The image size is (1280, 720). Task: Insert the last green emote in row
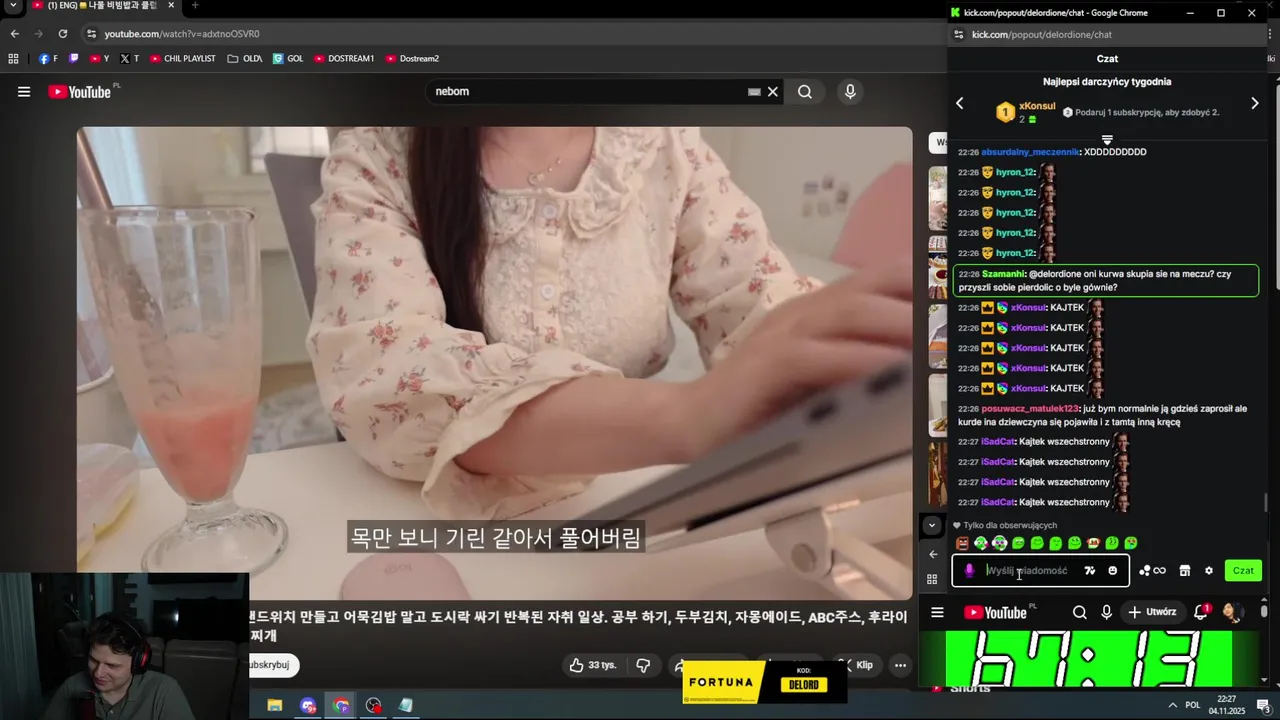1131,543
